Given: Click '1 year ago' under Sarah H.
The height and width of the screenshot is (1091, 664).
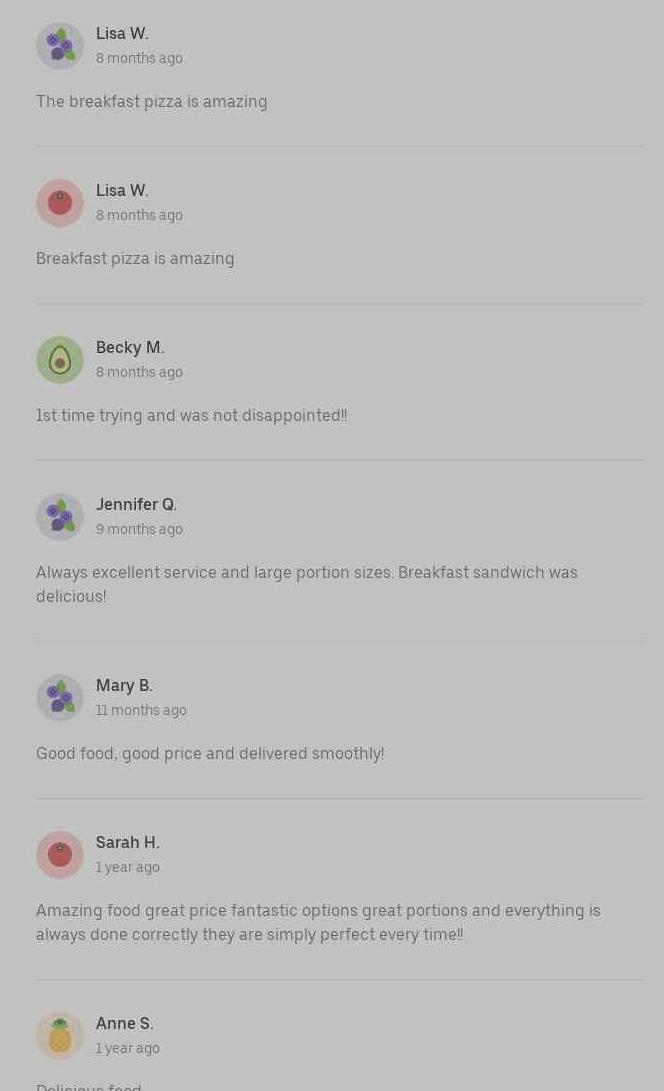Looking at the screenshot, I should (x=127, y=867).
